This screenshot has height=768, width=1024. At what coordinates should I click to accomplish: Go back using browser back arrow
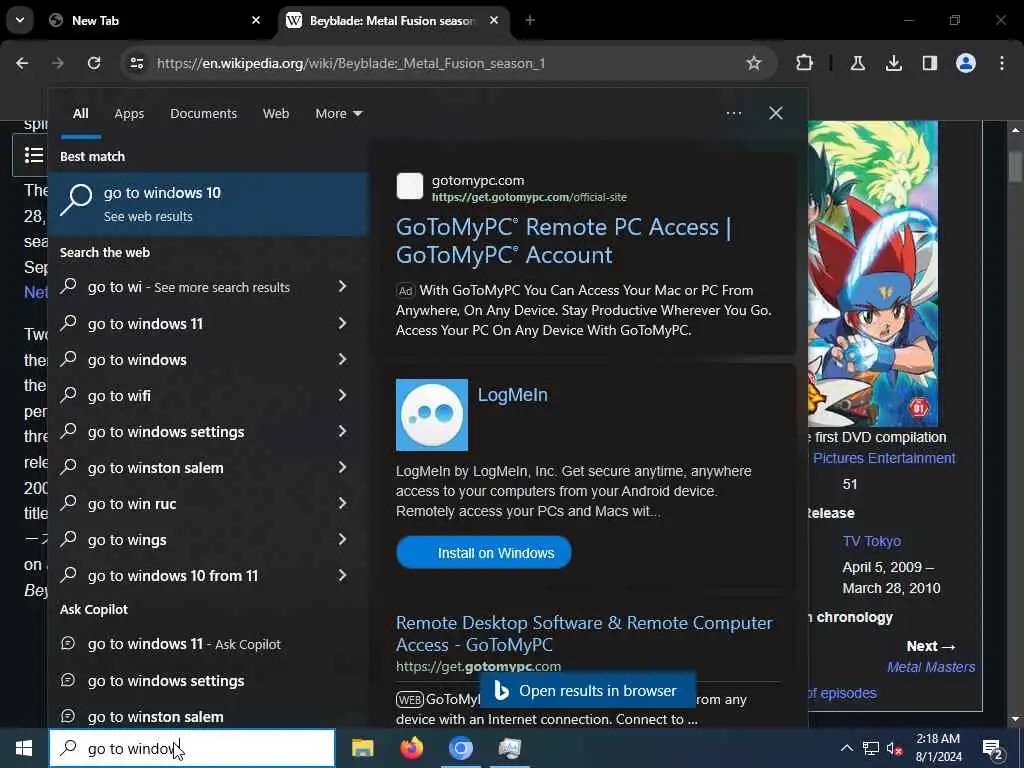tap(22, 63)
